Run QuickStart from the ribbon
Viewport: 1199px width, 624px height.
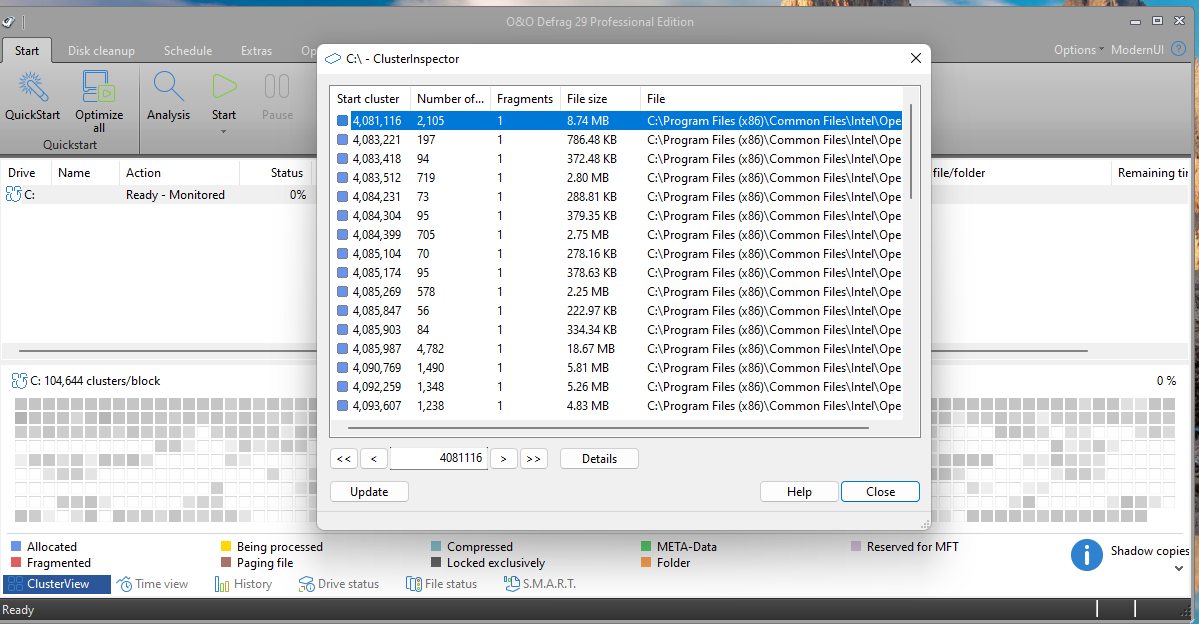32,97
